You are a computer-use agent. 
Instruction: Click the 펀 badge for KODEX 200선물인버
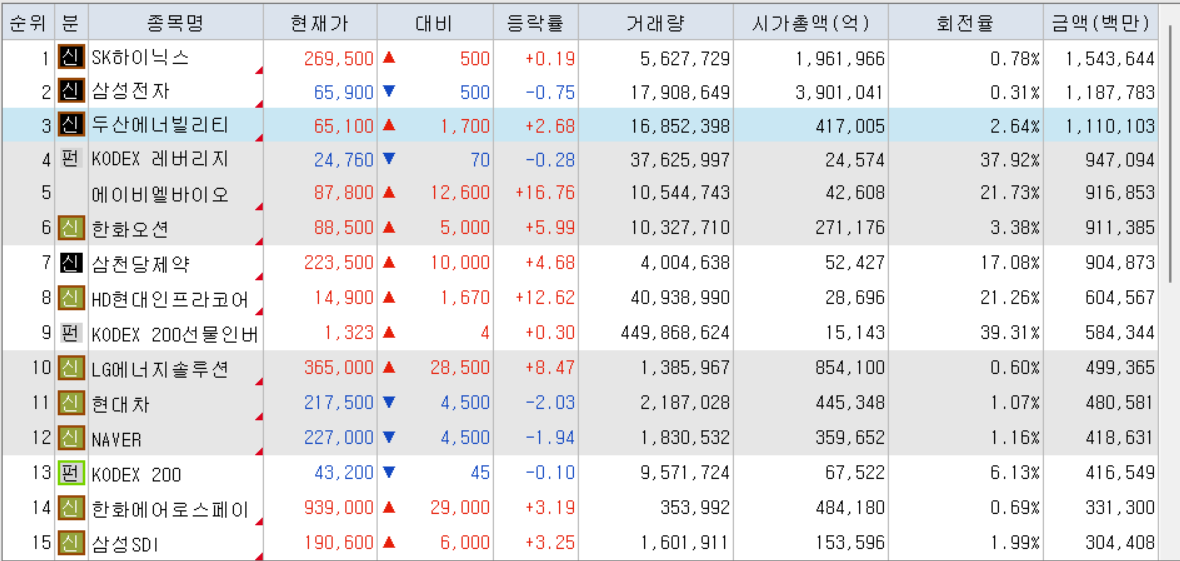pyautogui.click(x=70, y=332)
